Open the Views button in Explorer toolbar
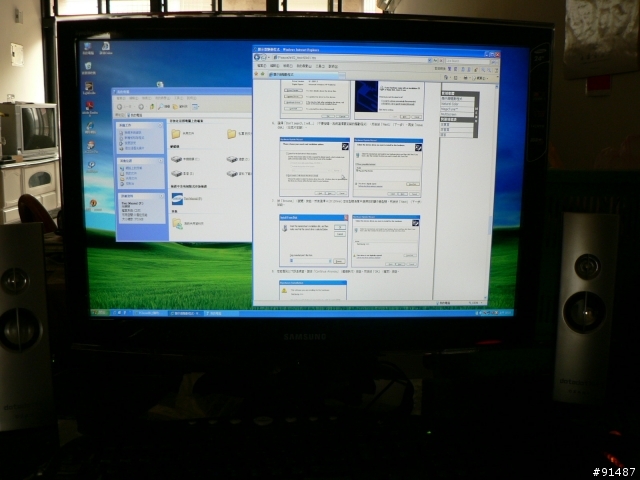The image size is (640, 480). pos(196,107)
